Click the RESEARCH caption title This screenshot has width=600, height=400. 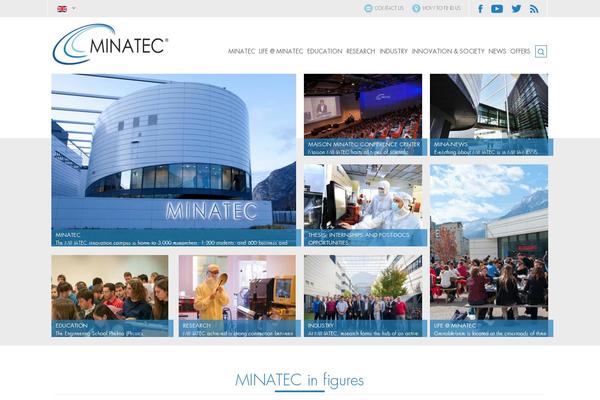pyautogui.click(x=197, y=325)
